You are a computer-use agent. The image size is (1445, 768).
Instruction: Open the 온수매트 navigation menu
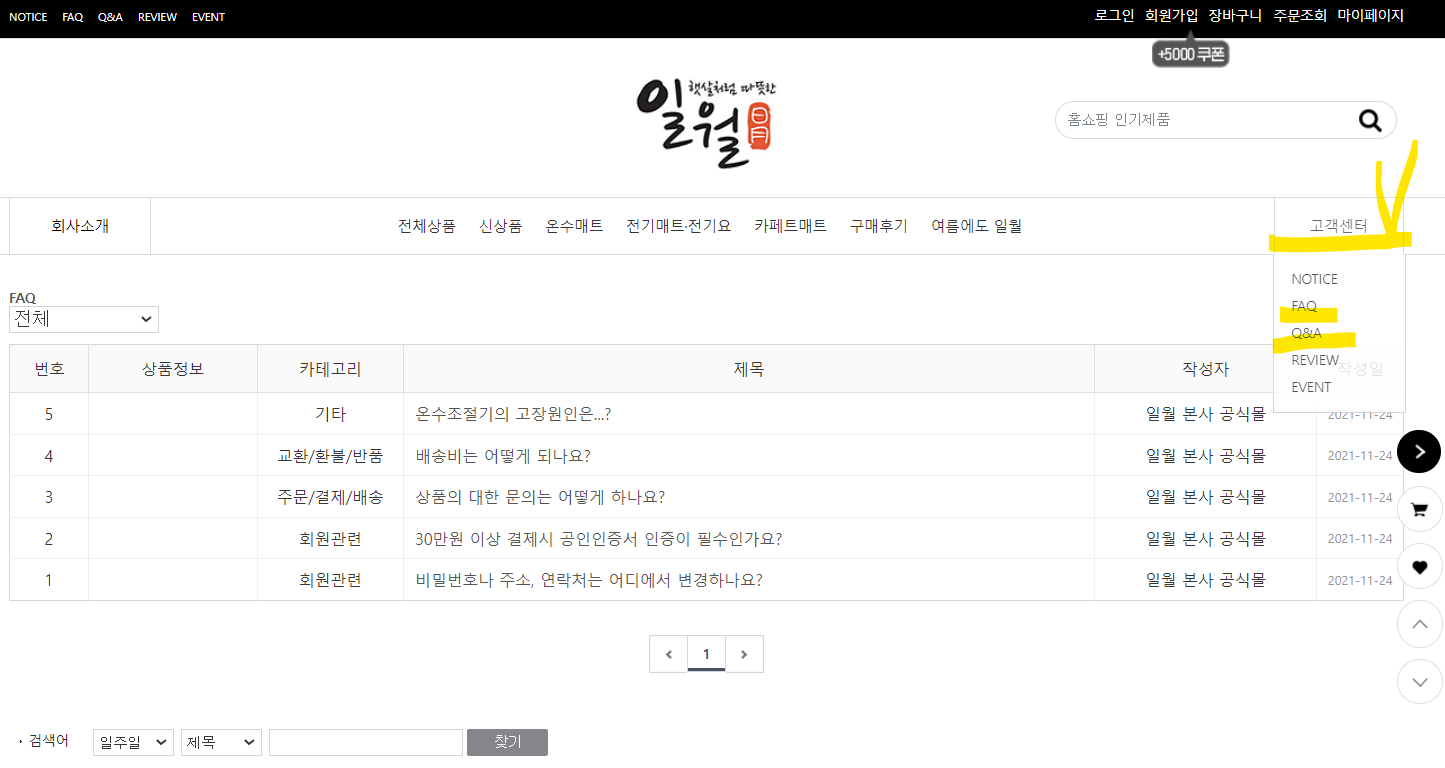point(574,226)
